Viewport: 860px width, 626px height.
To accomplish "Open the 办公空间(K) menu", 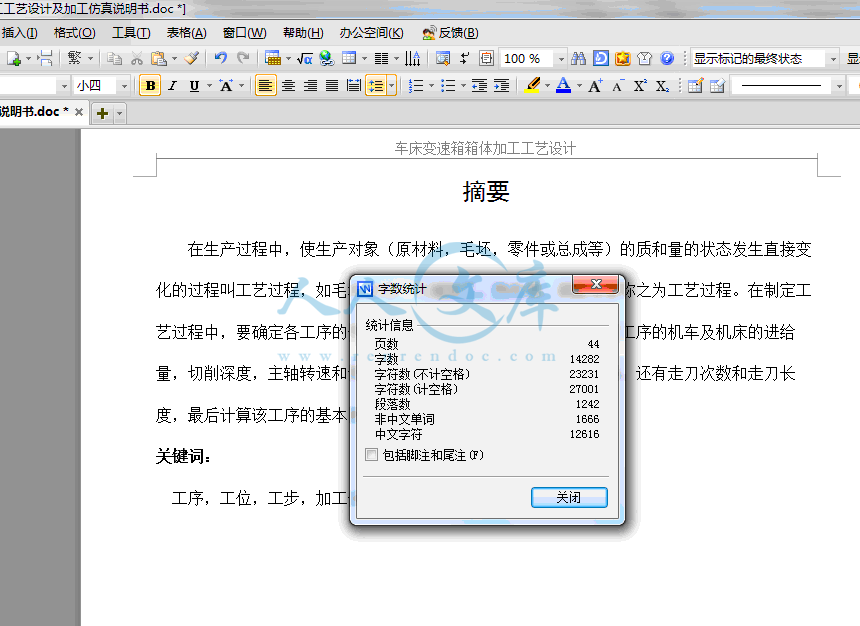I will click(x=371, y=33).
